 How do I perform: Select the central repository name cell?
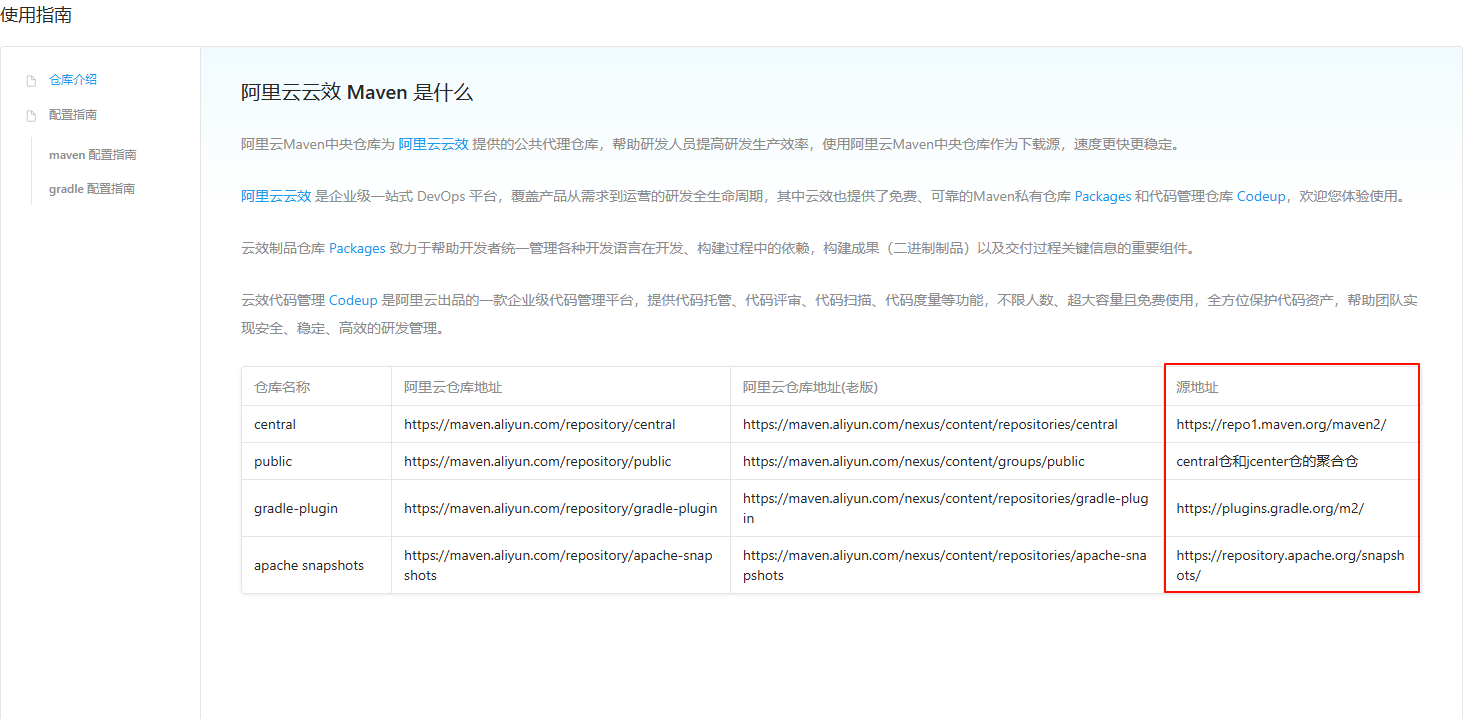(x=274, y=423)
